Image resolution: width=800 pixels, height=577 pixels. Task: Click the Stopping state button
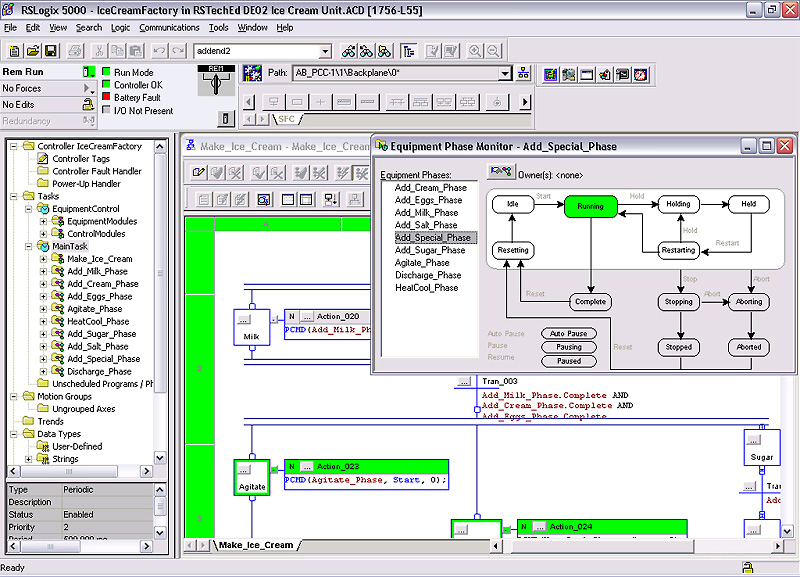(x=678, y=302)
